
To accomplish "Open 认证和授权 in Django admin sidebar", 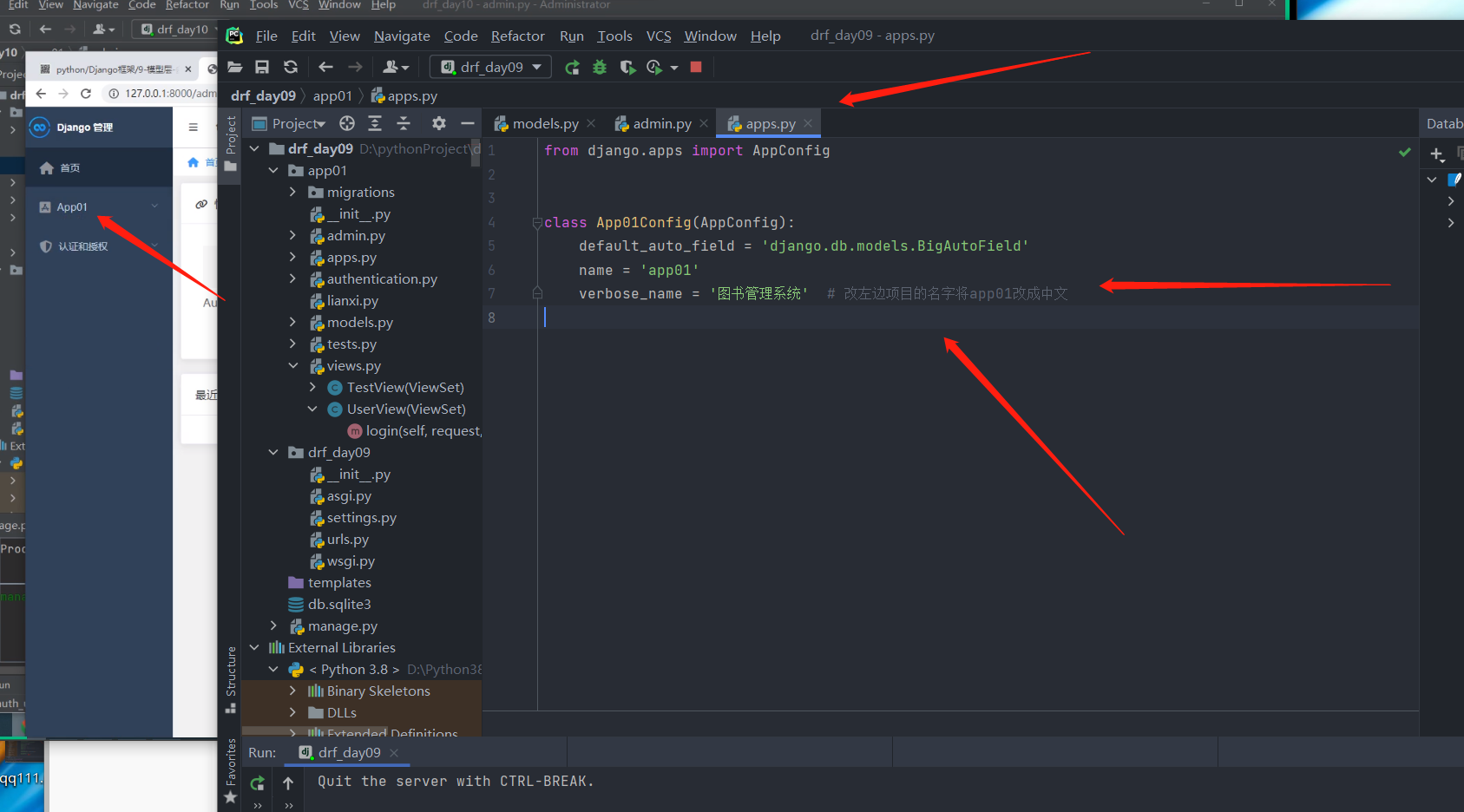I will tap(99, 246).
